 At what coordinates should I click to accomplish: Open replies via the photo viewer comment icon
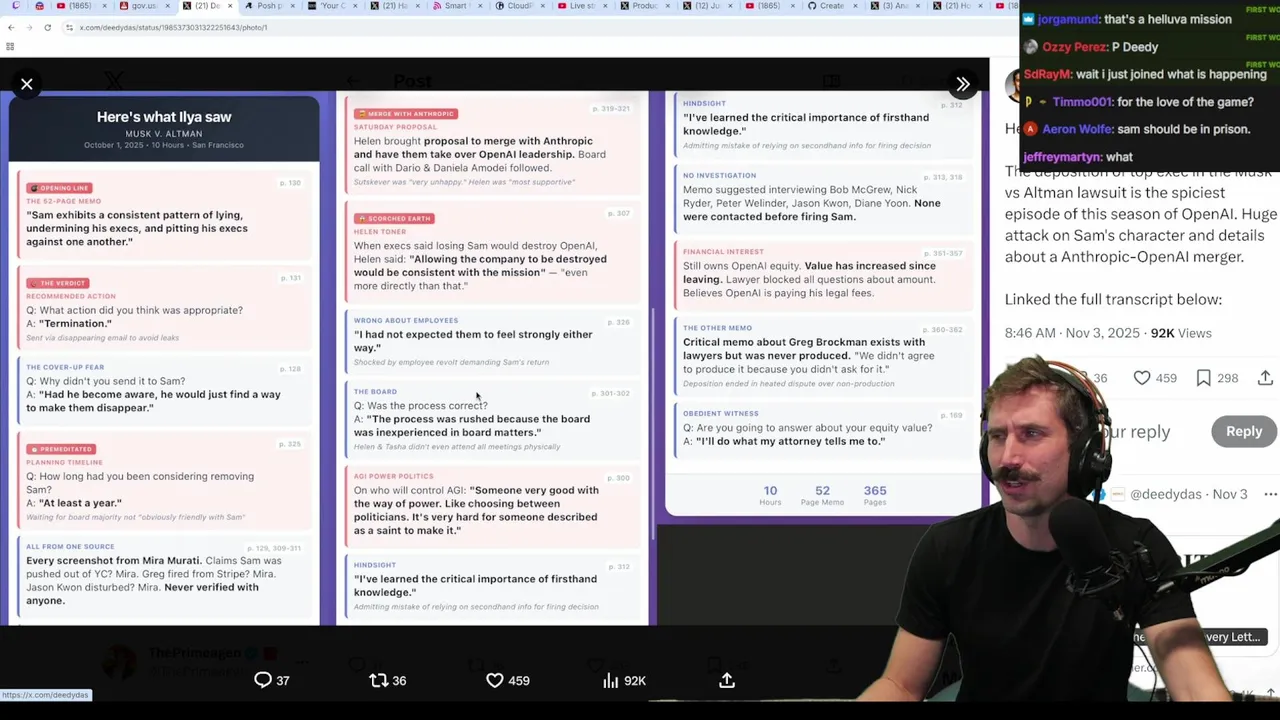(263, 680)
